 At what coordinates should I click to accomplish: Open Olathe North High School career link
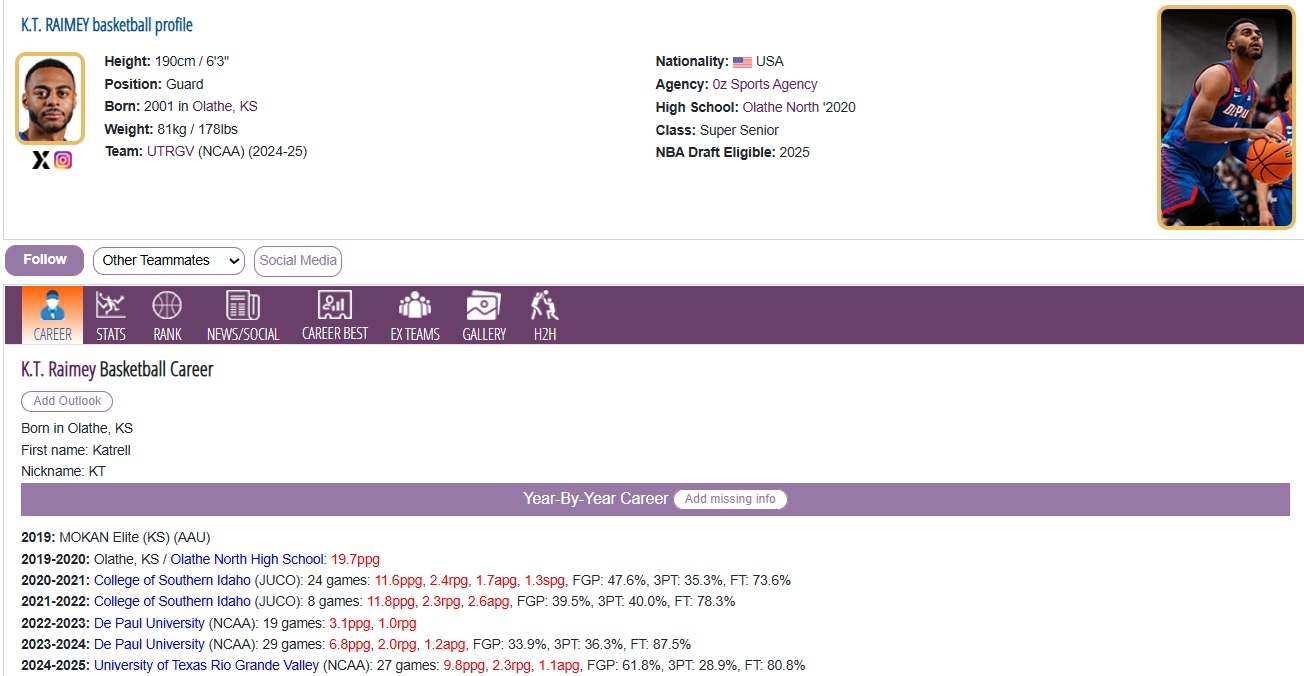(248, 559)
